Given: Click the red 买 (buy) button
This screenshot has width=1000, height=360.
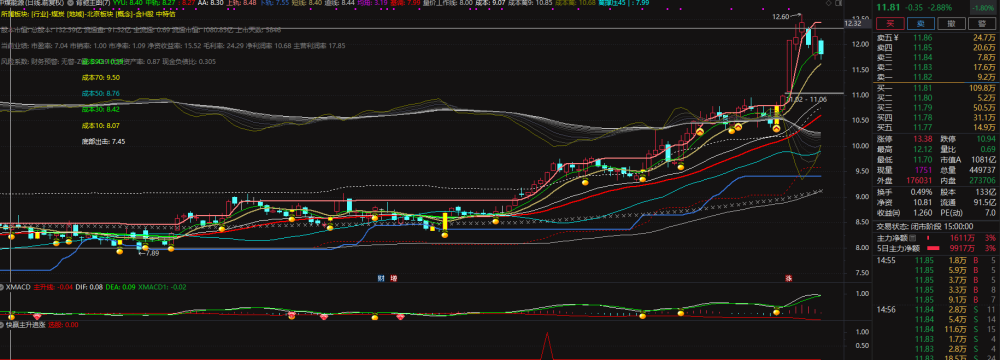Looking at the screenshot, I should tap(885, 24).
